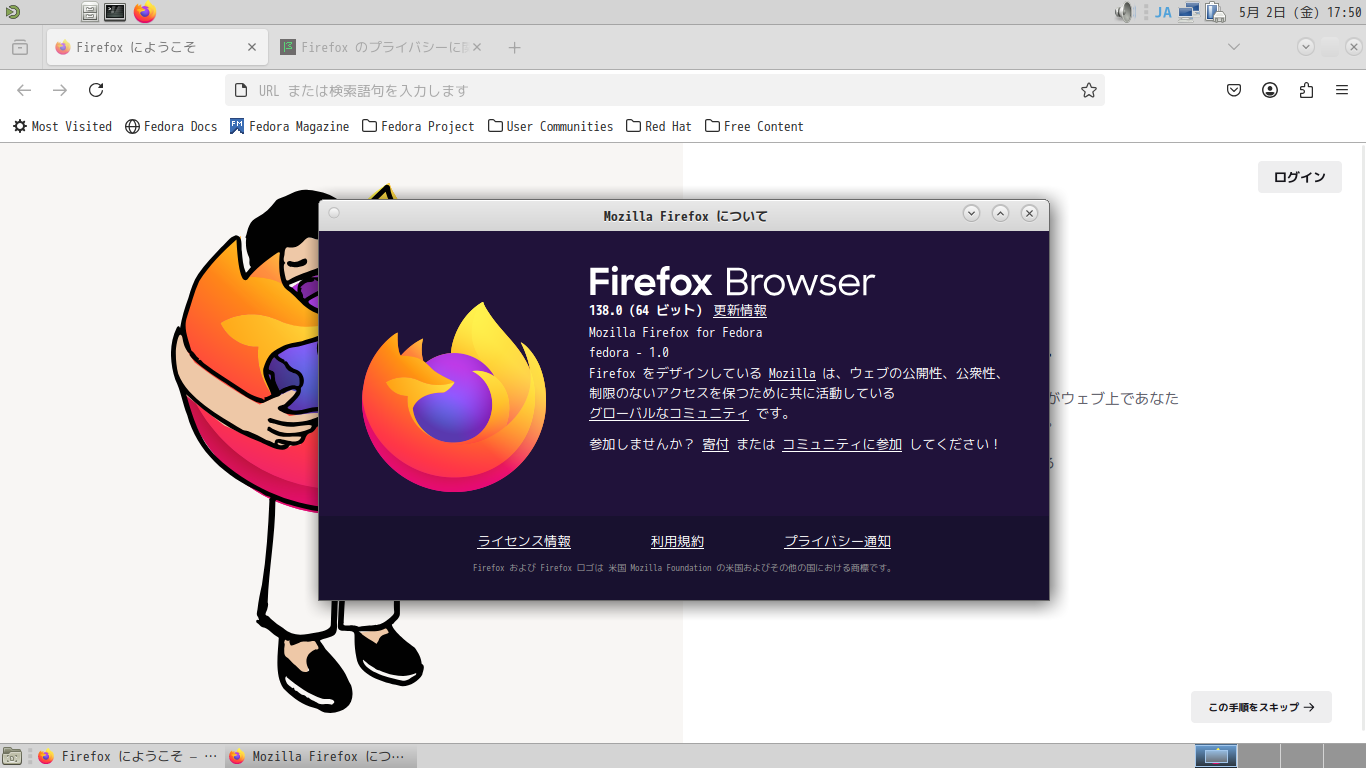Image resolution: width=1366 pixels, height=768 pixels.
Task: Open the JA input method indicator
Action: (x=1163, y=13)
